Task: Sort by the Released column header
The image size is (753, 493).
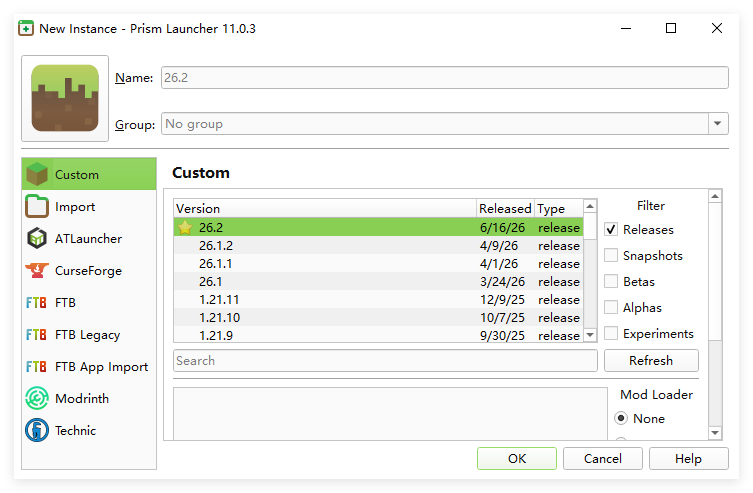Action: point(505,208)
